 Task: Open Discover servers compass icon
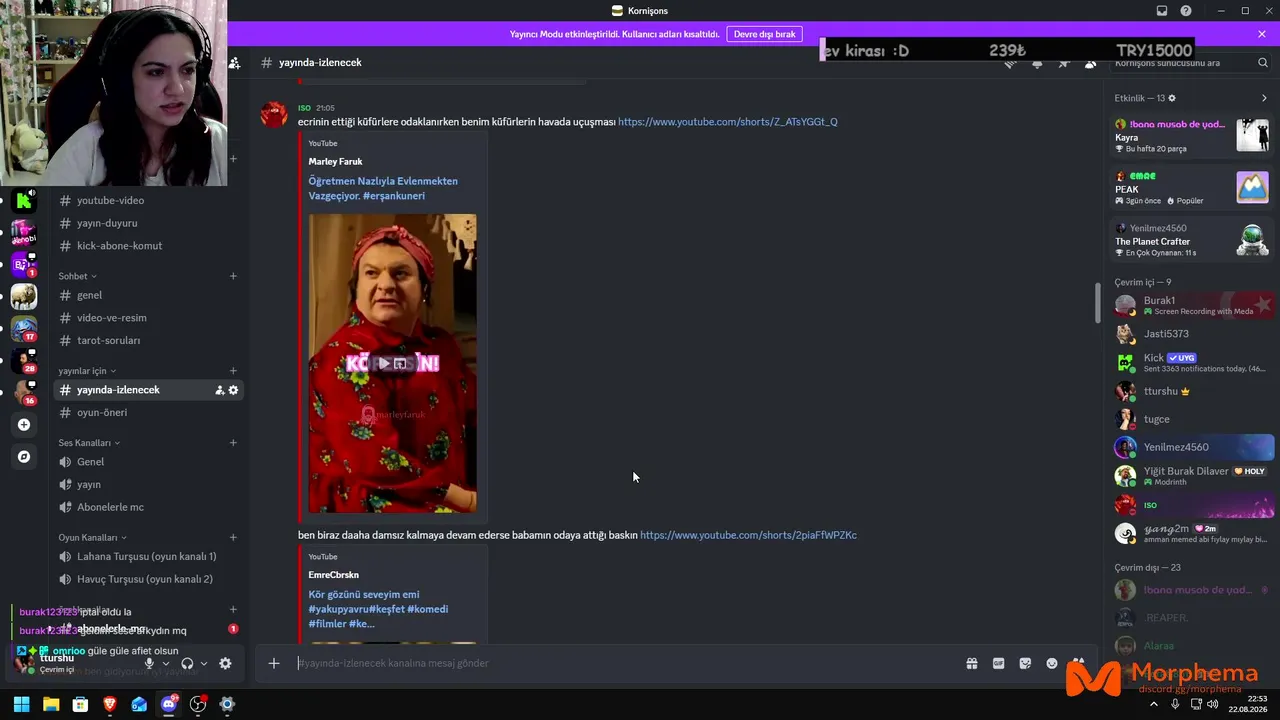[24, 456]
